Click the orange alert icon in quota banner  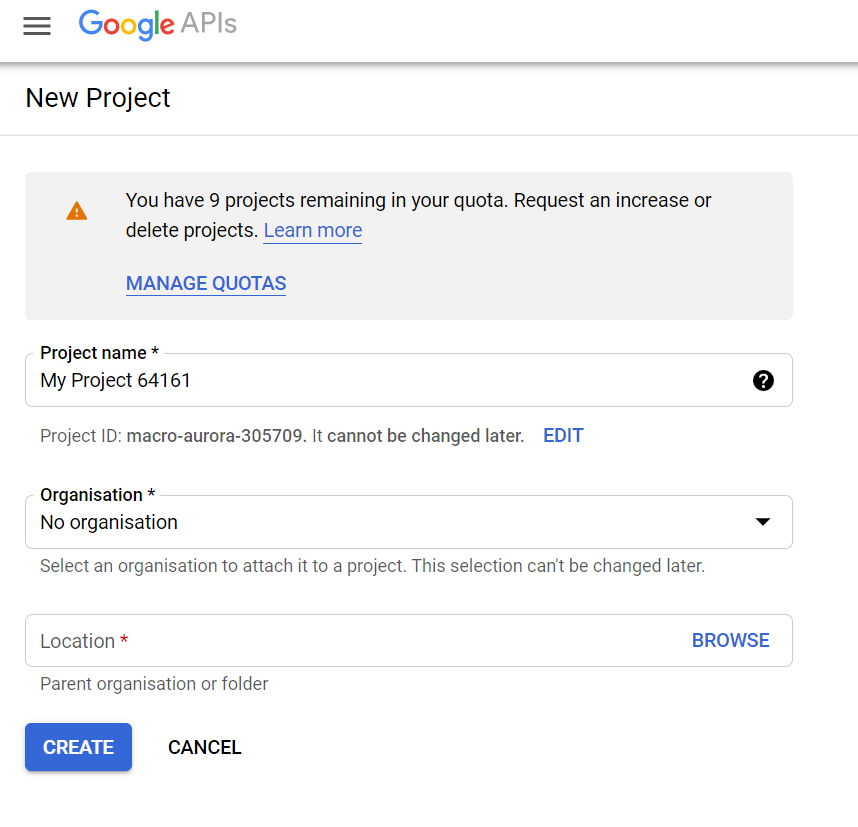[x=77, y=211]
